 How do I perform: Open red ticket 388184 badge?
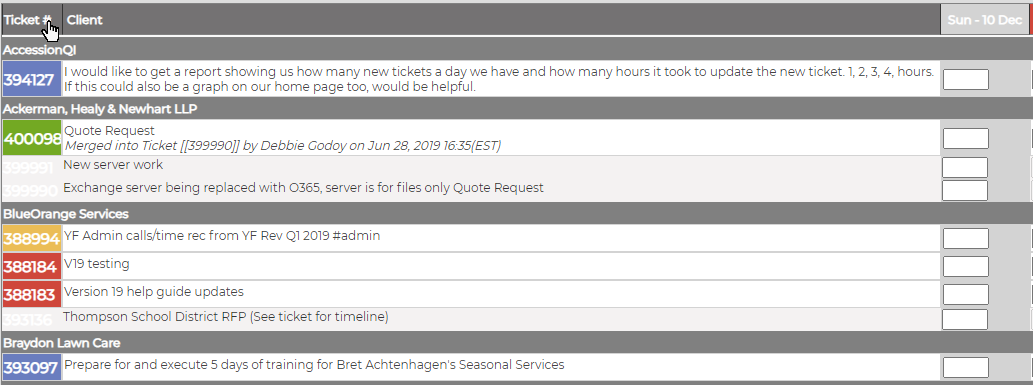32,266
